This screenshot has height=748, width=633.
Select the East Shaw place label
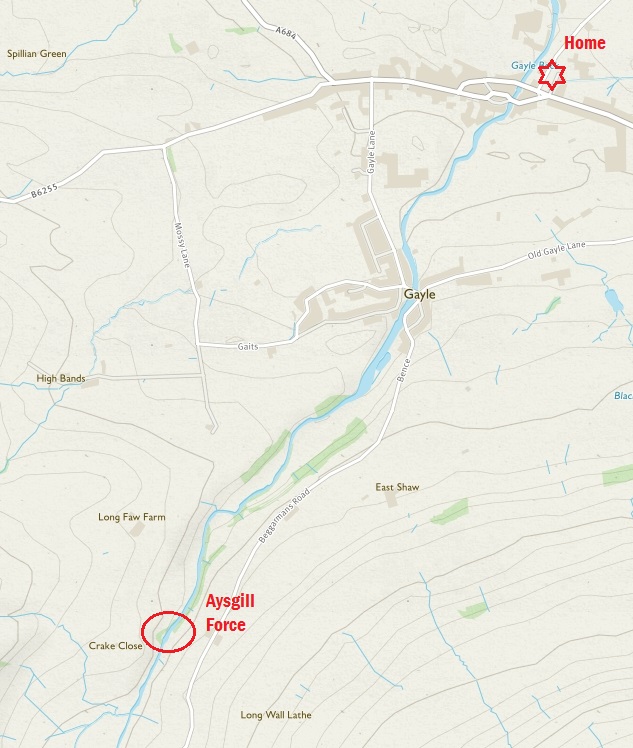pyautogui.click(x=397, y=487)
